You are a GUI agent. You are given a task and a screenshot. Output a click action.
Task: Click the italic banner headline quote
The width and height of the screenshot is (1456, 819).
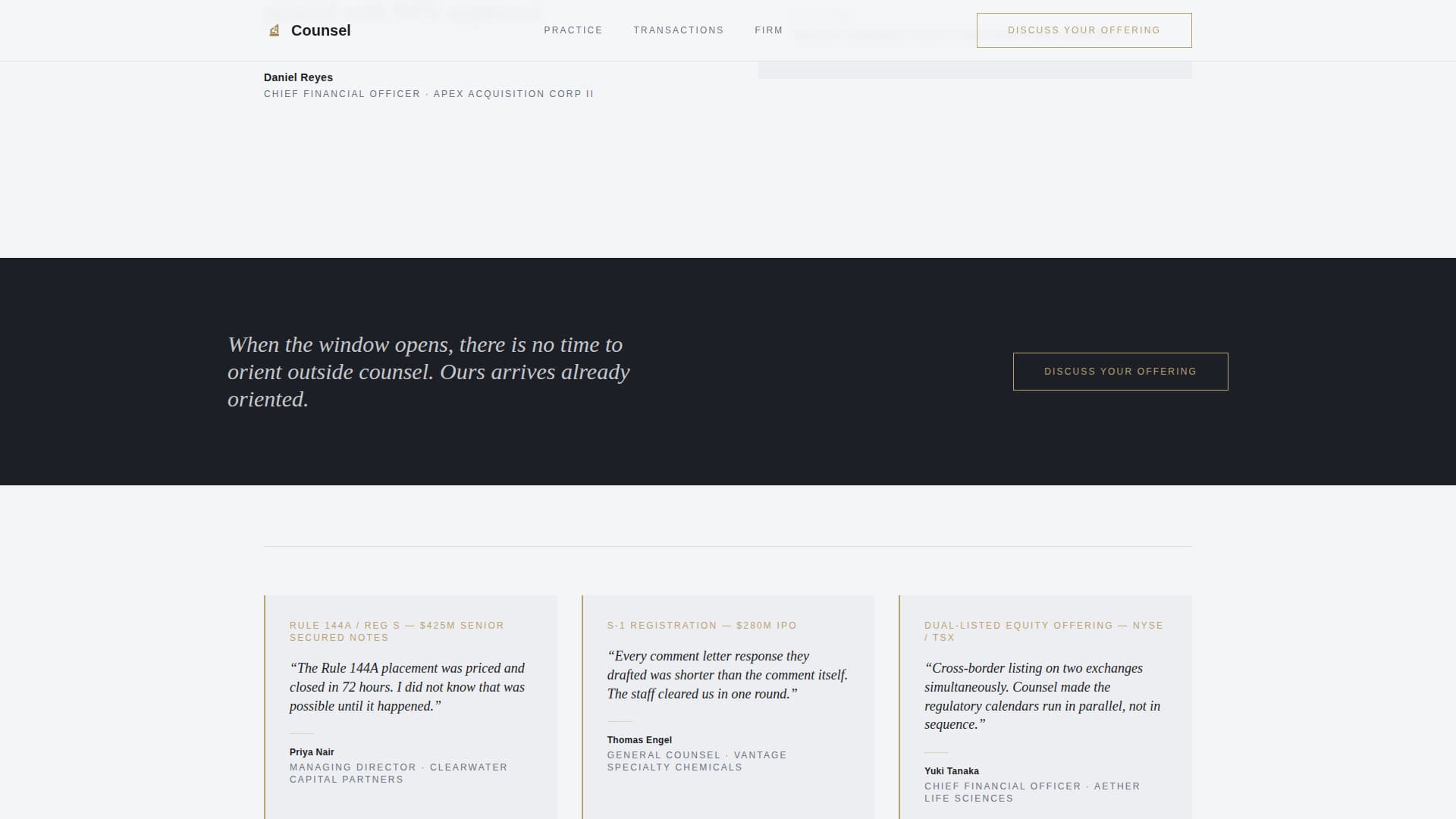(x=428, y=372)
